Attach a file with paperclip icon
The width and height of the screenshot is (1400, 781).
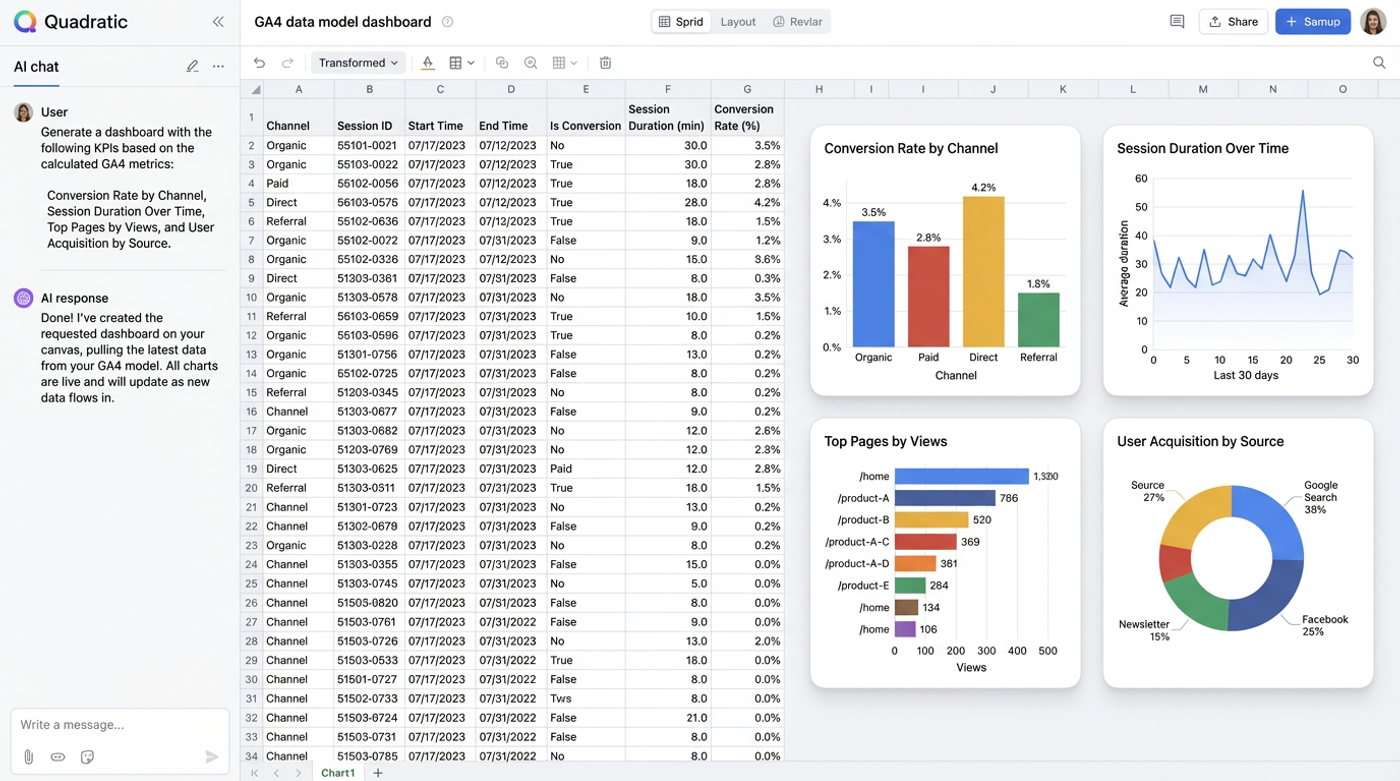coord(29,757)
